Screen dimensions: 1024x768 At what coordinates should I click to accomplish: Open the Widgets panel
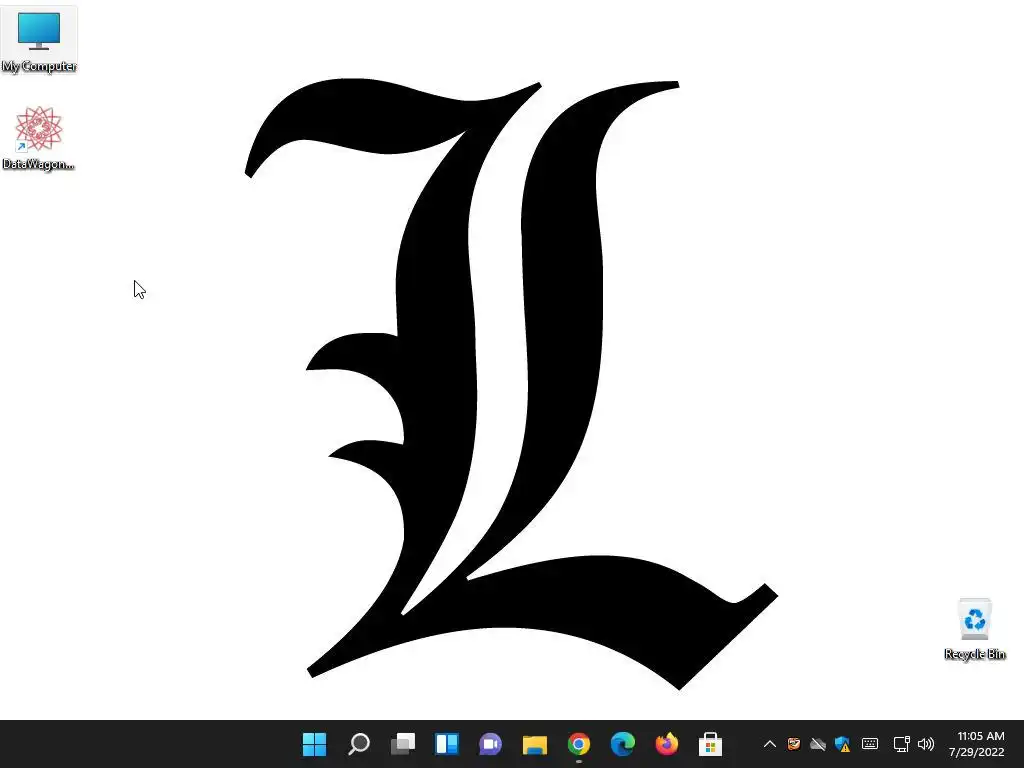tap(447, 744)
